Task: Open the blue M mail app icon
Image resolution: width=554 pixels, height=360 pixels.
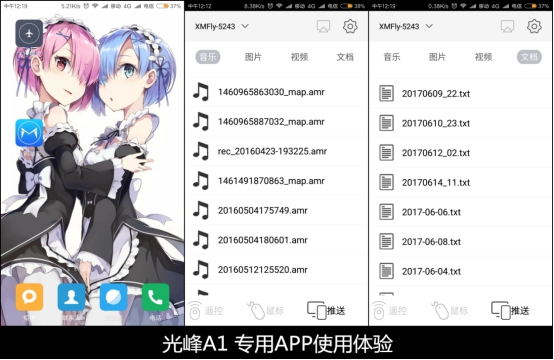Action: (x=29, y=133)
